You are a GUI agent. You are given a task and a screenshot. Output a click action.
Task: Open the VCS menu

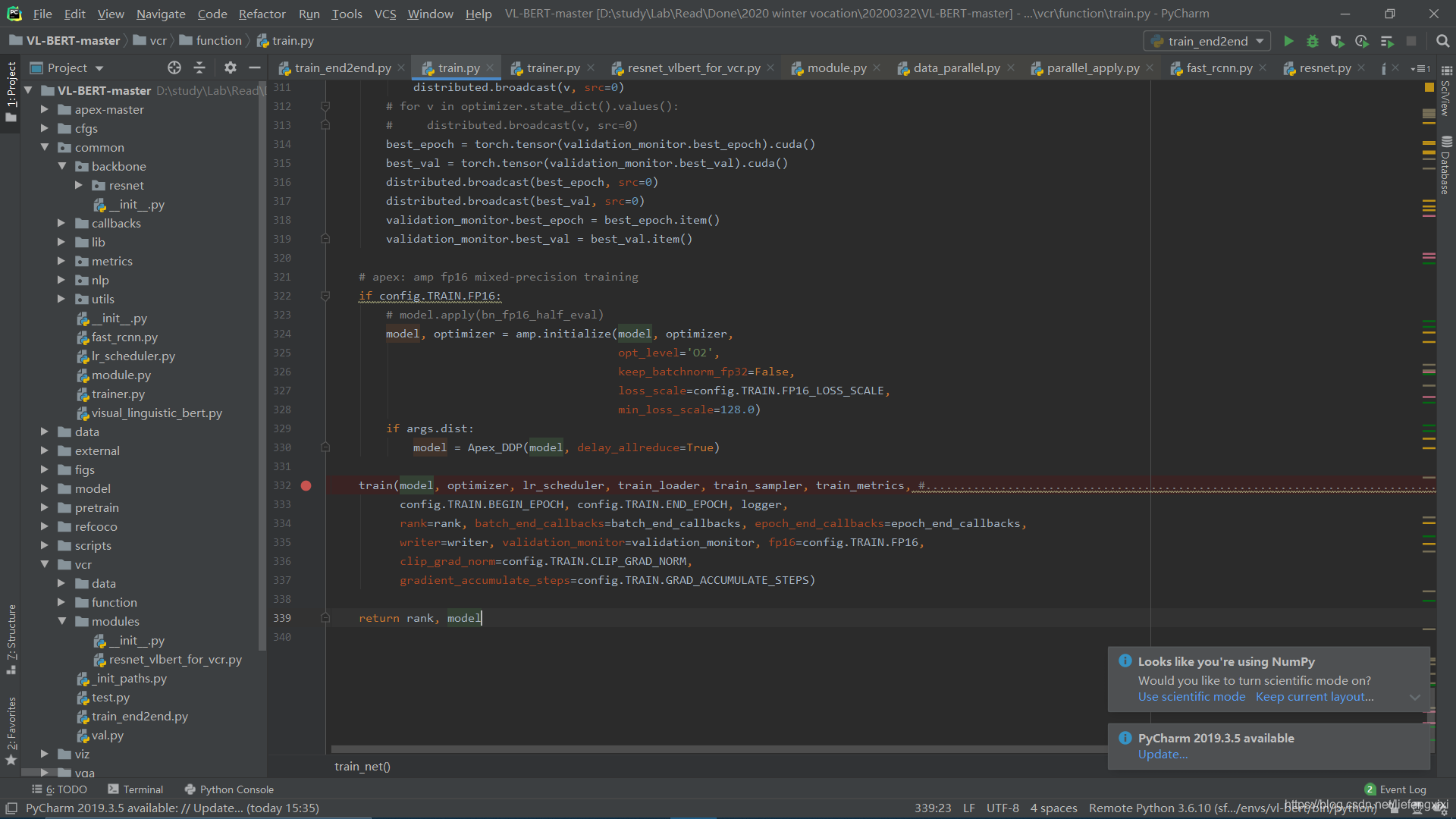coord(385,14)
